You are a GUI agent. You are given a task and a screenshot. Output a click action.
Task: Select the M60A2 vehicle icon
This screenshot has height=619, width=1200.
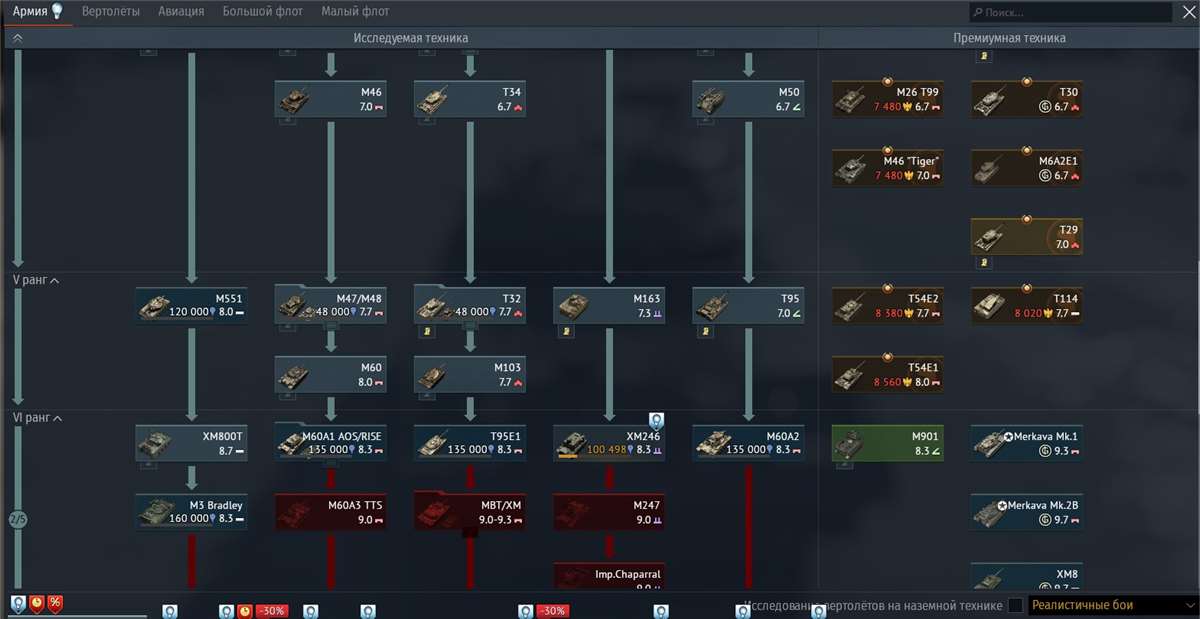pyautogui.click(x=748, y=441)
